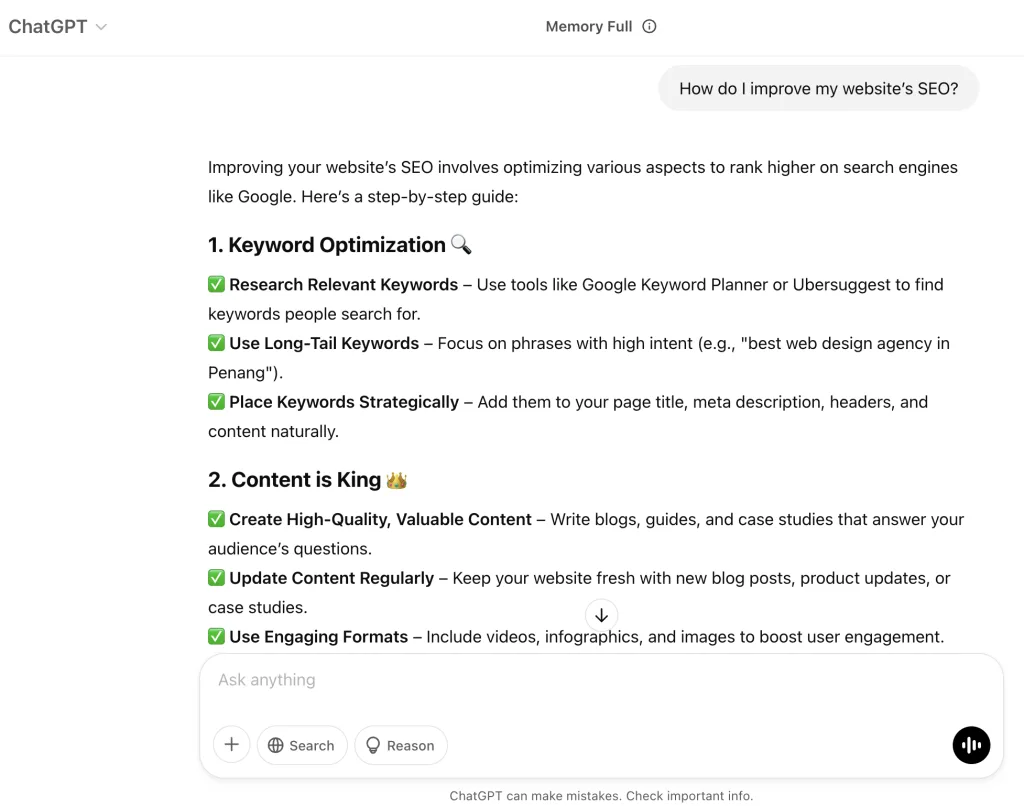
Task: Click the lightbulb icon in the Reason button
Action: 373,745
